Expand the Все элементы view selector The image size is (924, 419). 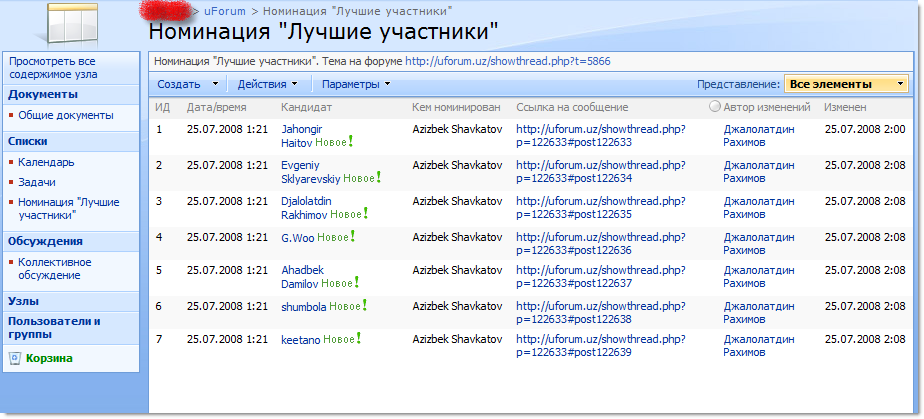coord(846,84)
